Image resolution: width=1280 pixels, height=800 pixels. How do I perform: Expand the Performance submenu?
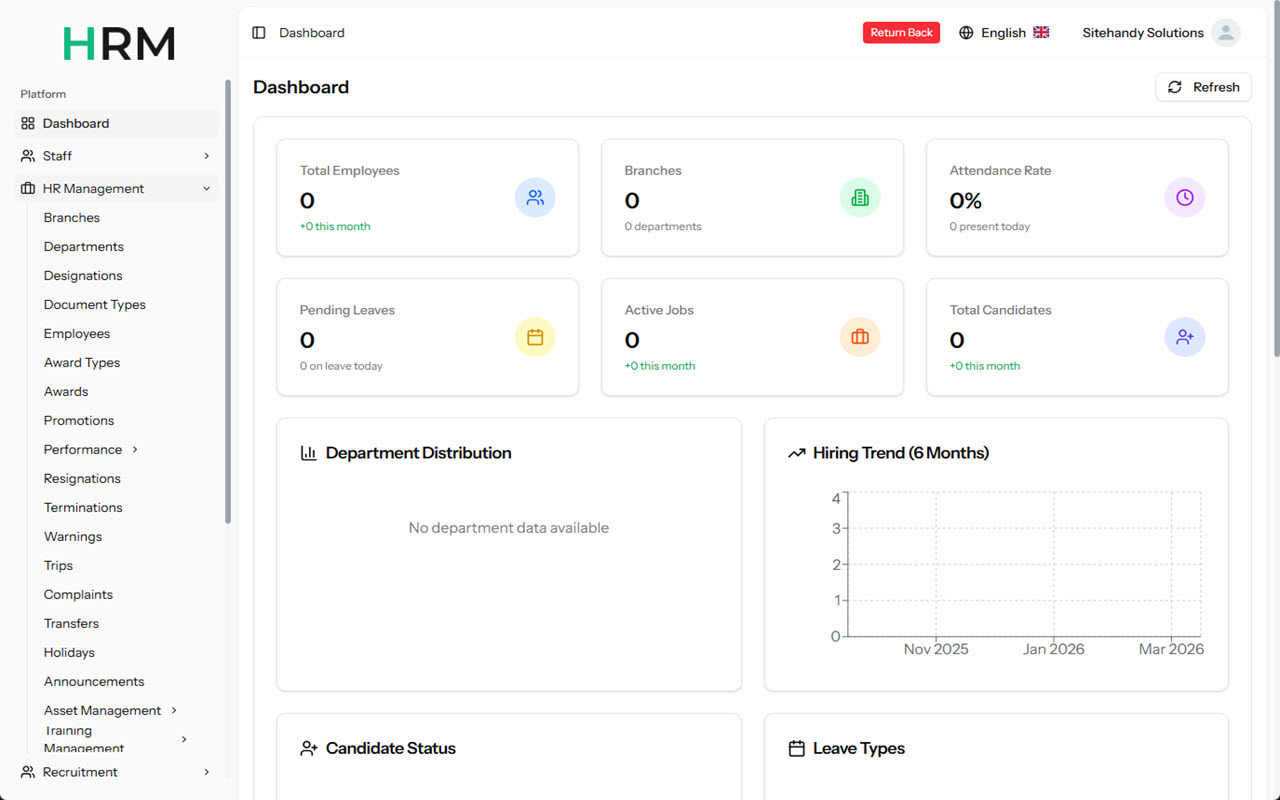(x=90, y=450)
